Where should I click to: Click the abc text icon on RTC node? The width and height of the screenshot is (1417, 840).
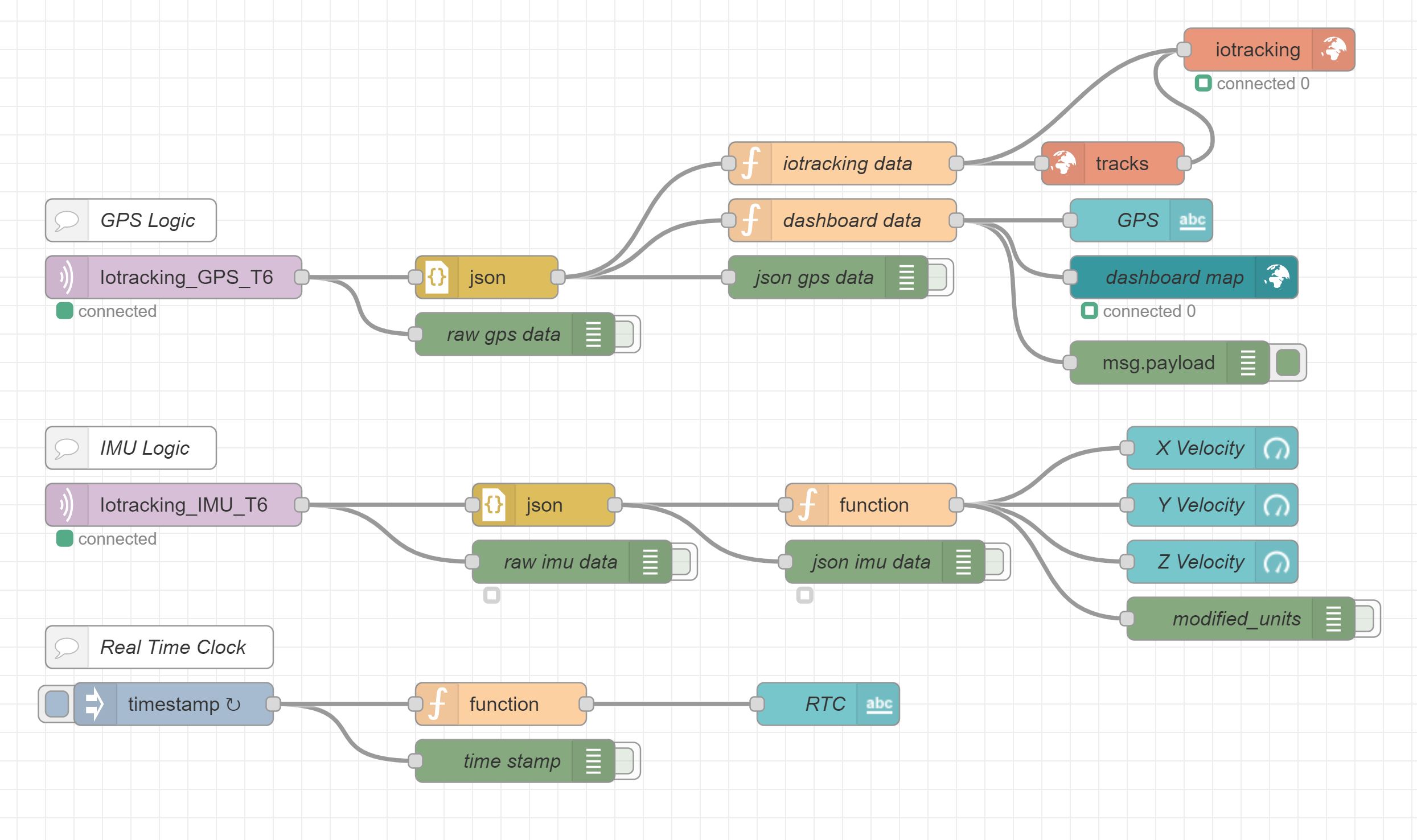point(878,704)
